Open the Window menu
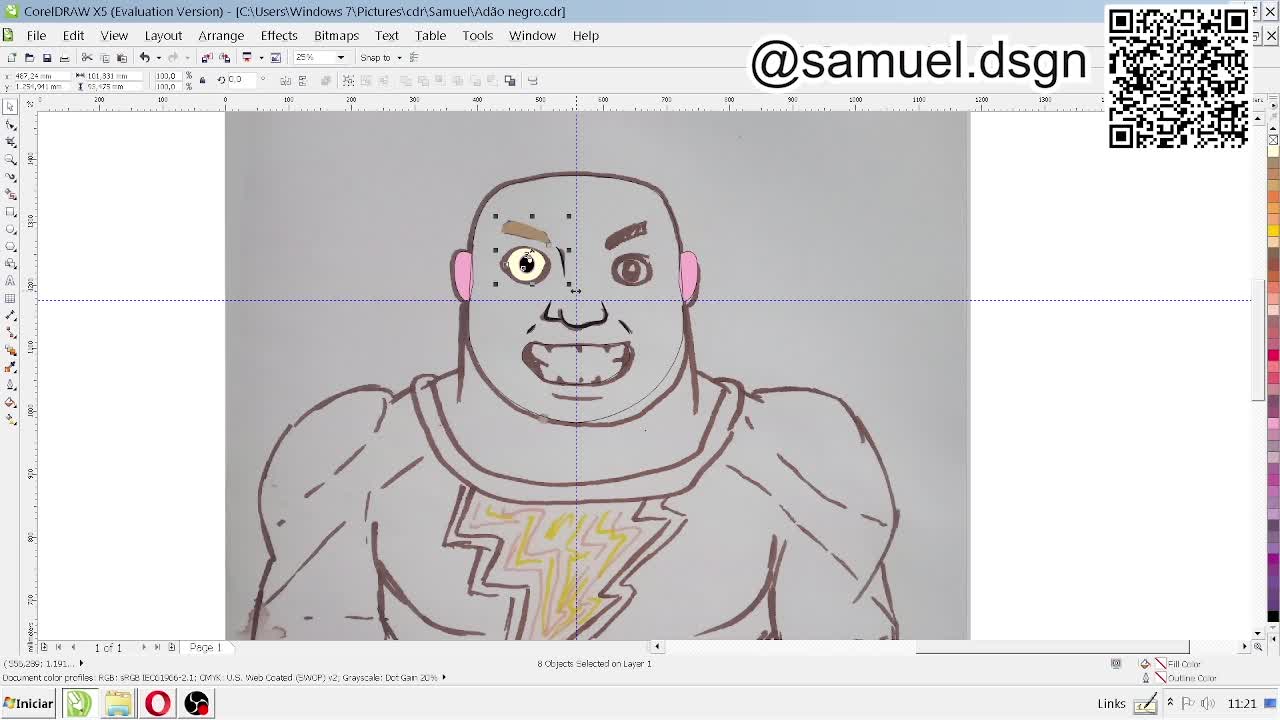The image size is (1280, 720). (x=532, y=35)
